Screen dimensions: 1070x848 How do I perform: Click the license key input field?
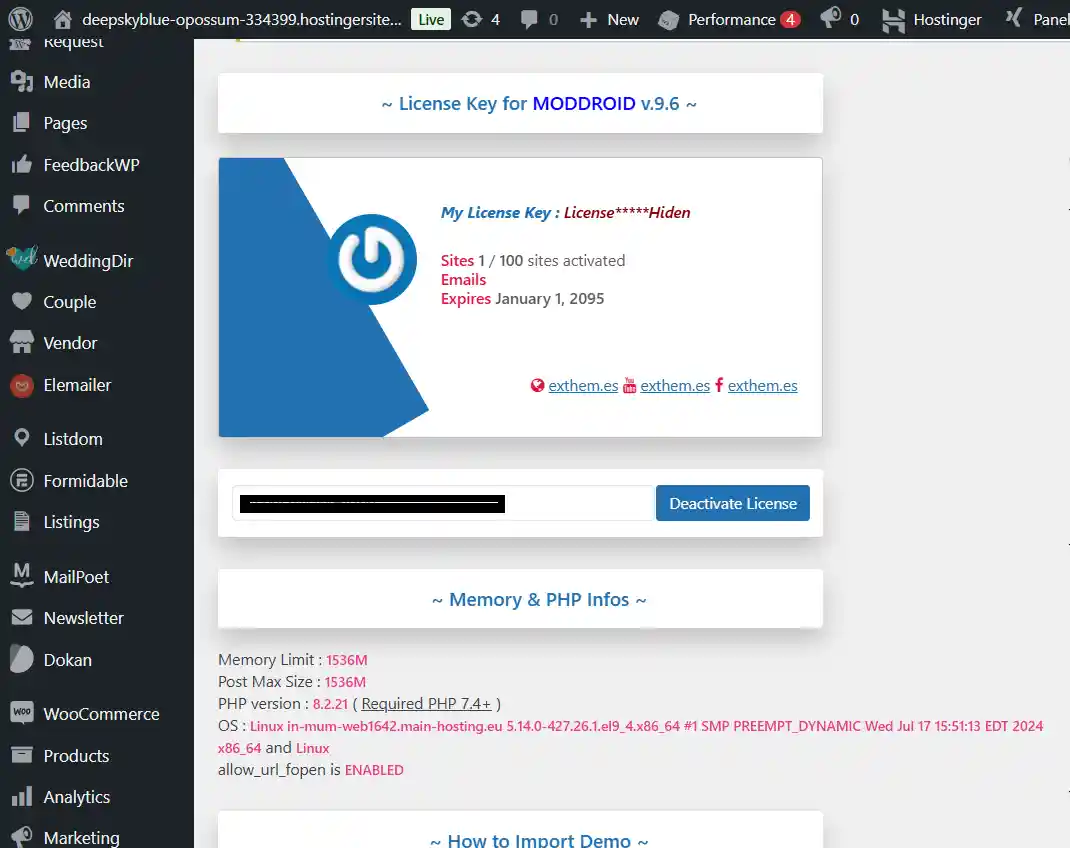443,503
